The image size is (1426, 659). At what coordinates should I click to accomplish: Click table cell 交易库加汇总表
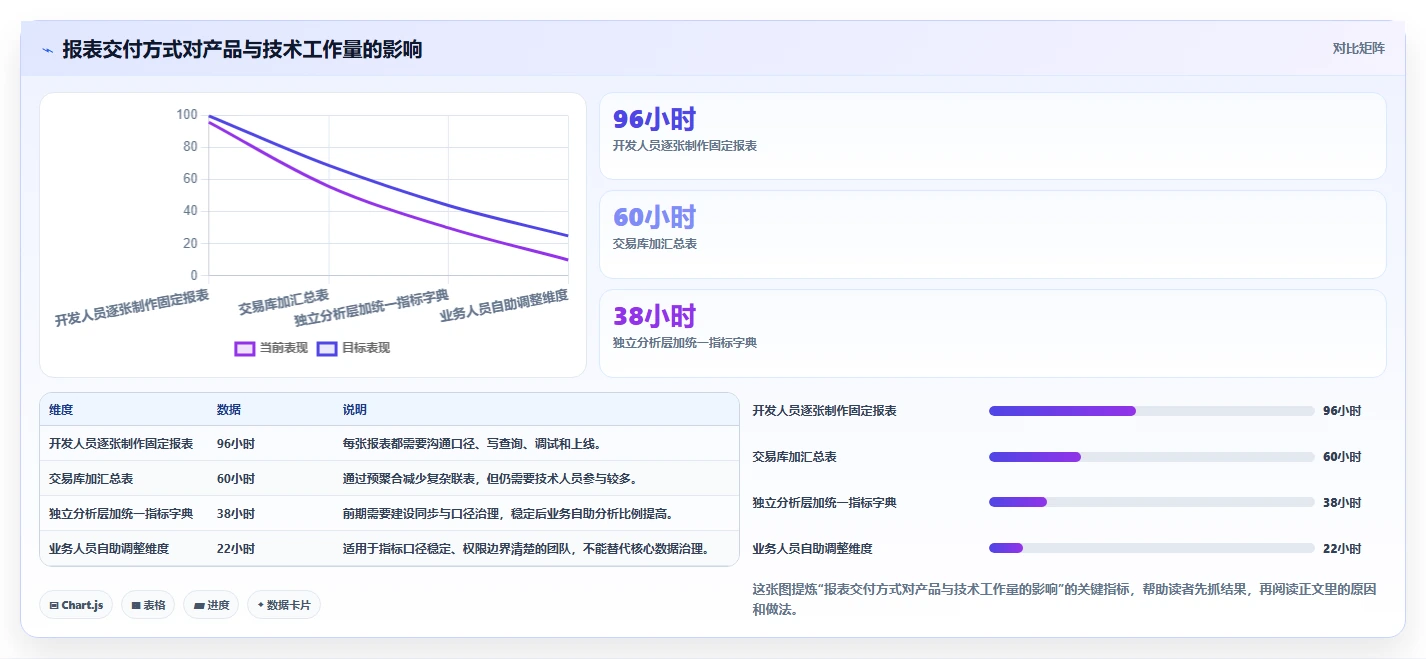pos(91,479)
